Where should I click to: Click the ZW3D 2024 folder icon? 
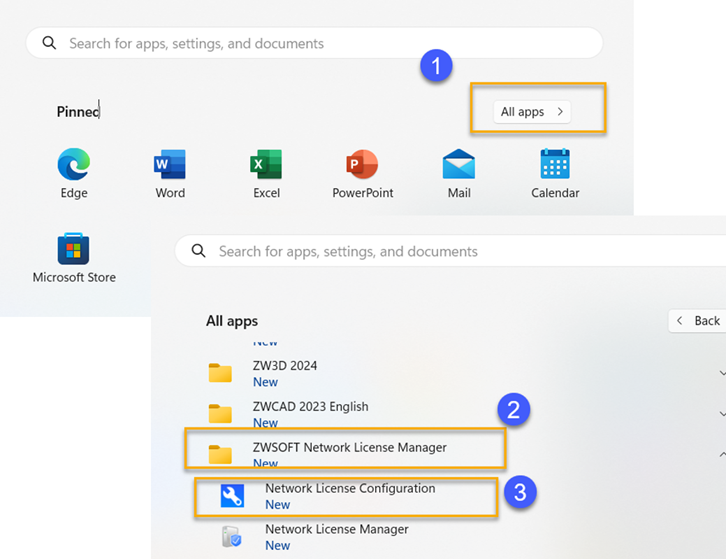pyautogui.click(x=220, y=373)
